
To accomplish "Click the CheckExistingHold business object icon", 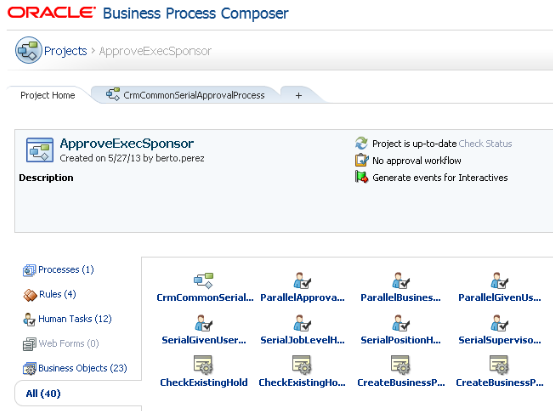I will [x=204, y=365].
